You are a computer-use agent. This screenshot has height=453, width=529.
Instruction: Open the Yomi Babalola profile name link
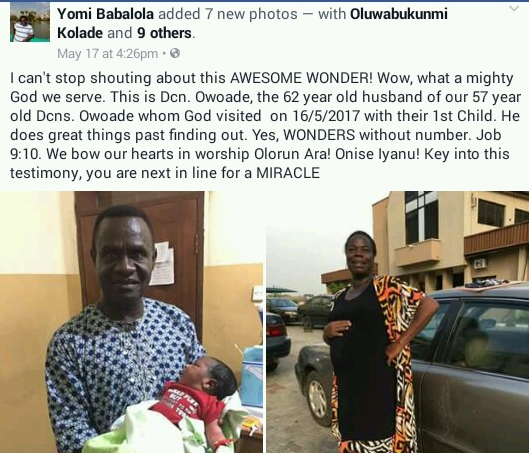point(106,14)
